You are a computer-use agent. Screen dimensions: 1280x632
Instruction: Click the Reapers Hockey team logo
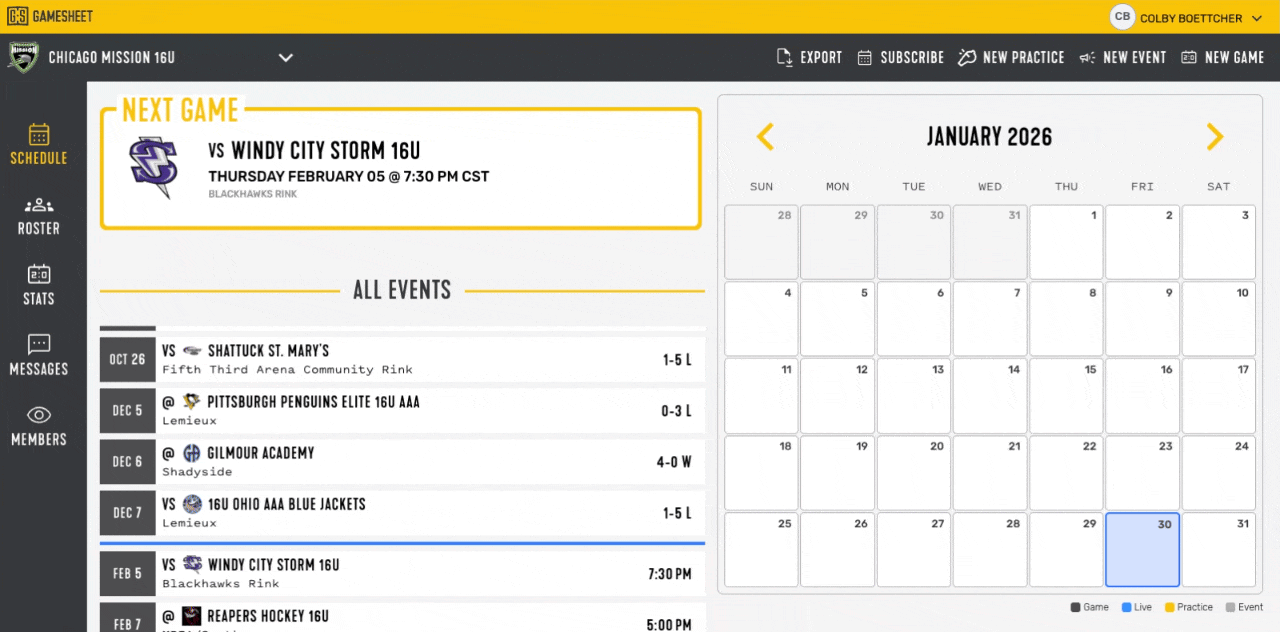192,616
